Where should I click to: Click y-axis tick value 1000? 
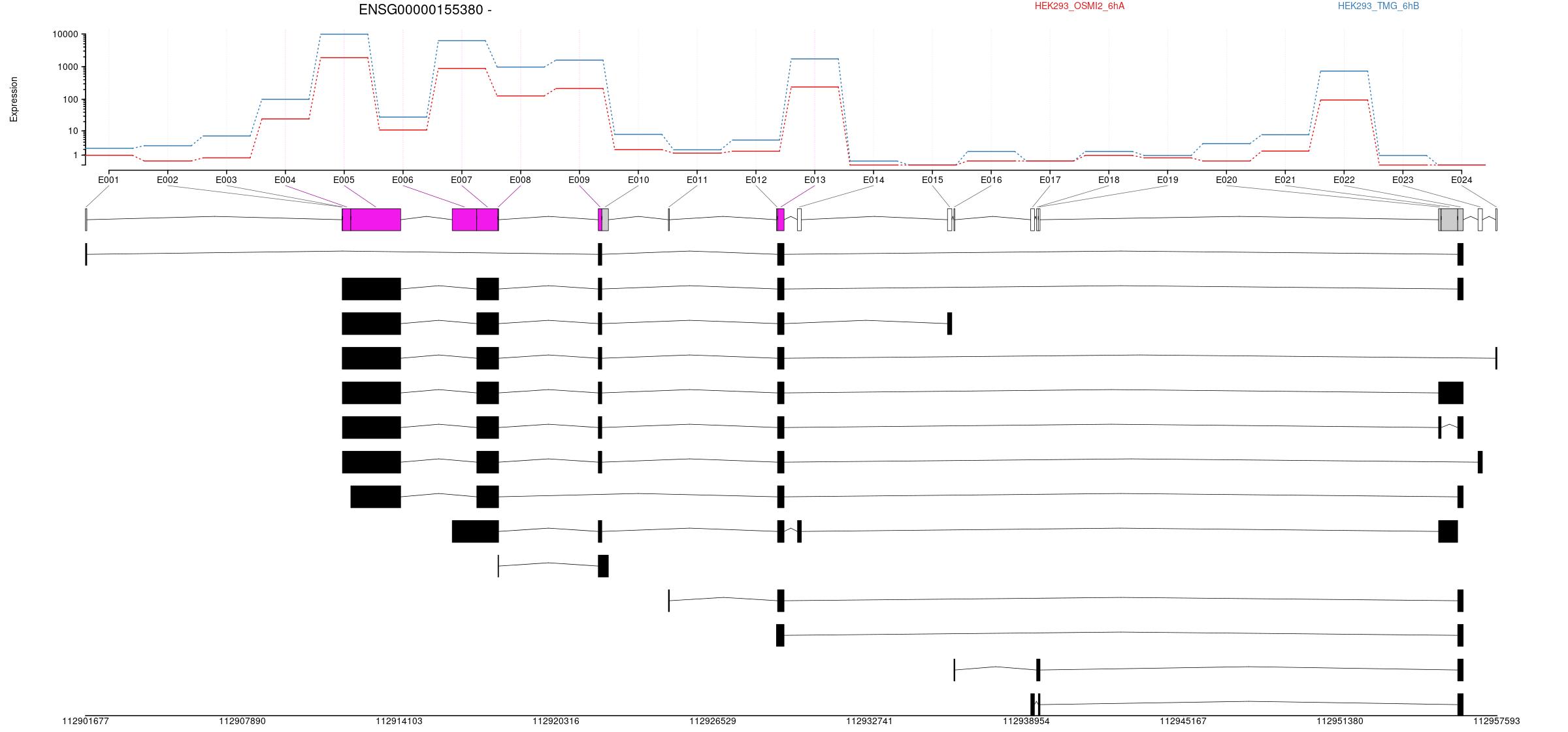(68, 67)
